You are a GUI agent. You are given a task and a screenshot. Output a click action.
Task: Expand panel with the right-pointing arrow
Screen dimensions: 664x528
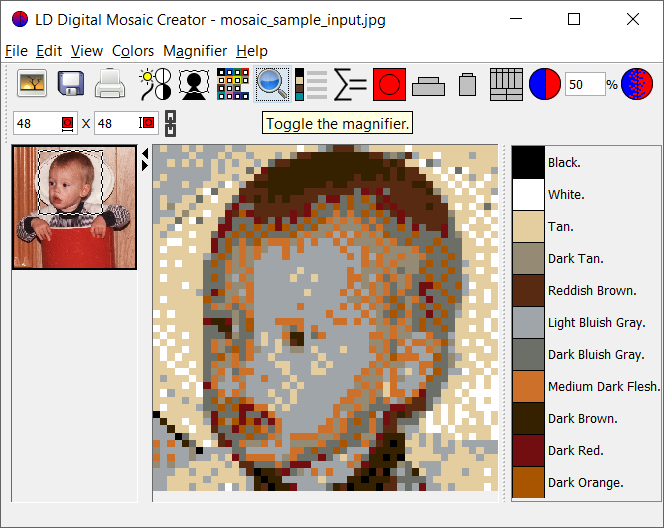[x=145, y=165]
